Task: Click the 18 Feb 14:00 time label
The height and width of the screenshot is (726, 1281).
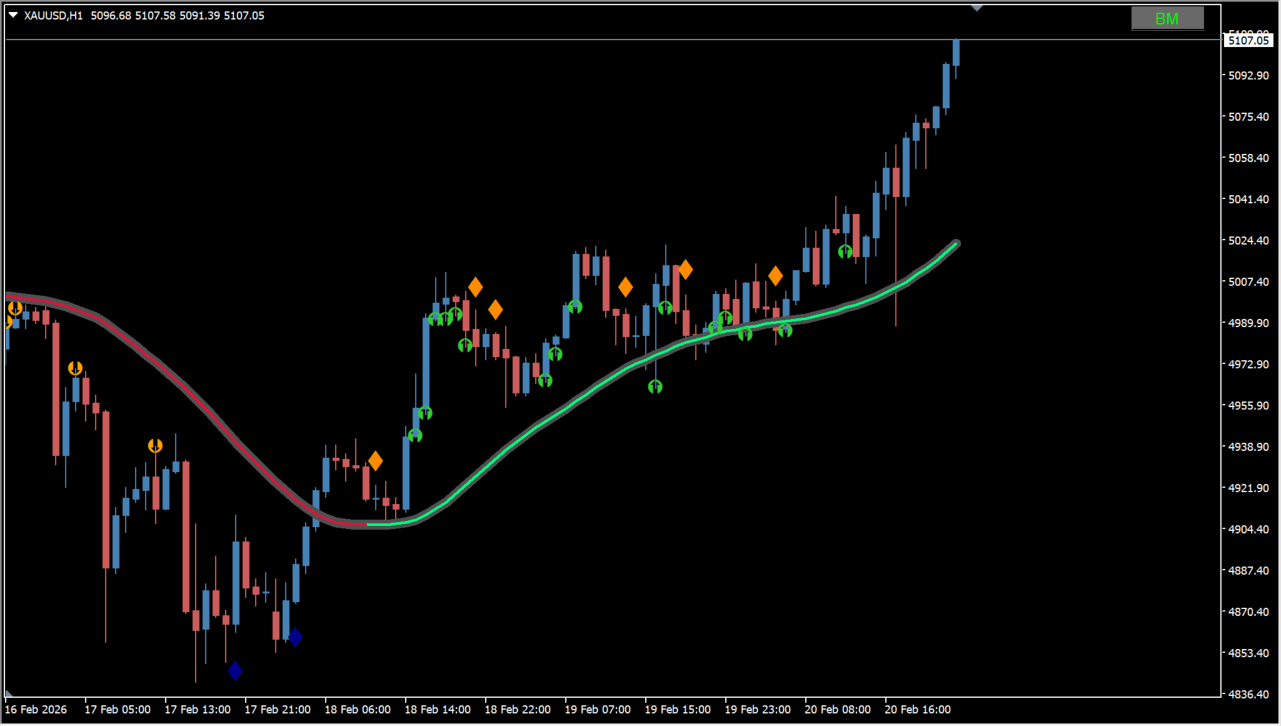Action: coord(437,710)
